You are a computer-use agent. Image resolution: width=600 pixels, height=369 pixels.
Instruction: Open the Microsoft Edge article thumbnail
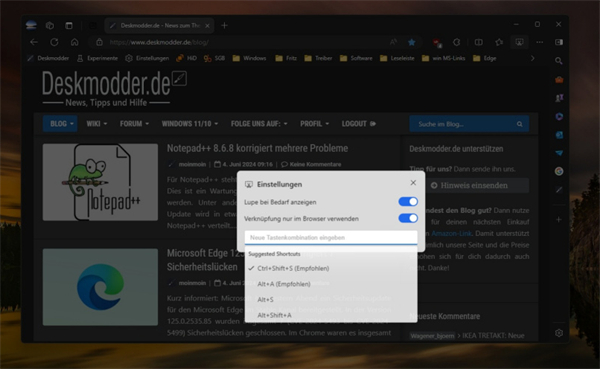(100, 287)
